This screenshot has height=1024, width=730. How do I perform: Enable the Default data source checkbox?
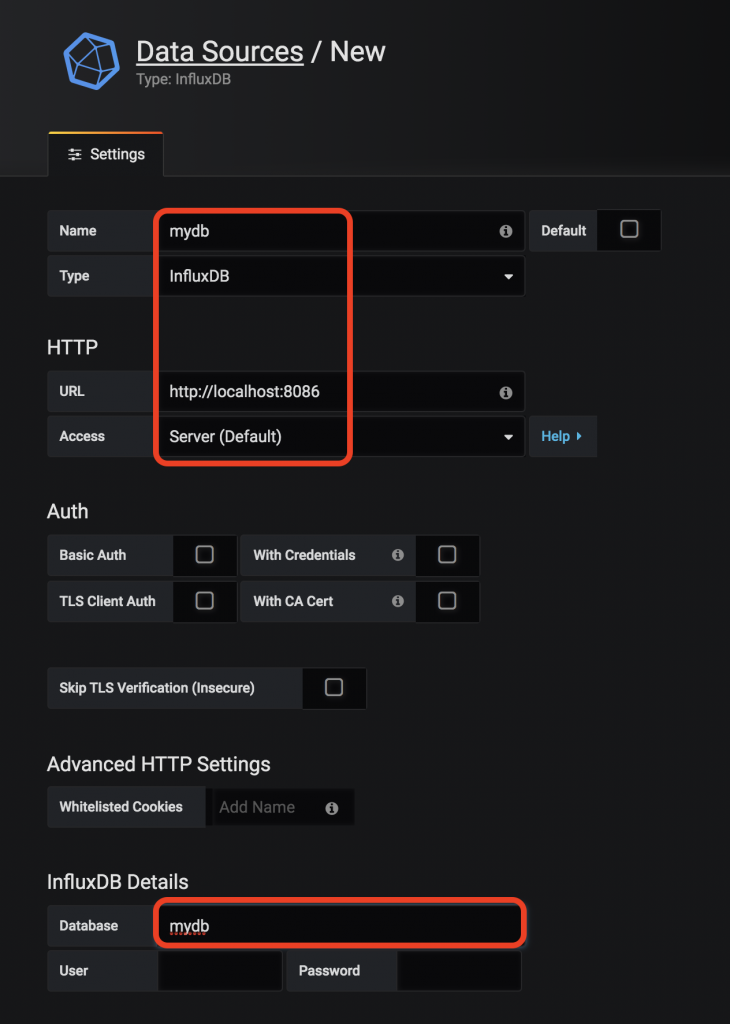(x=629, y=229)
